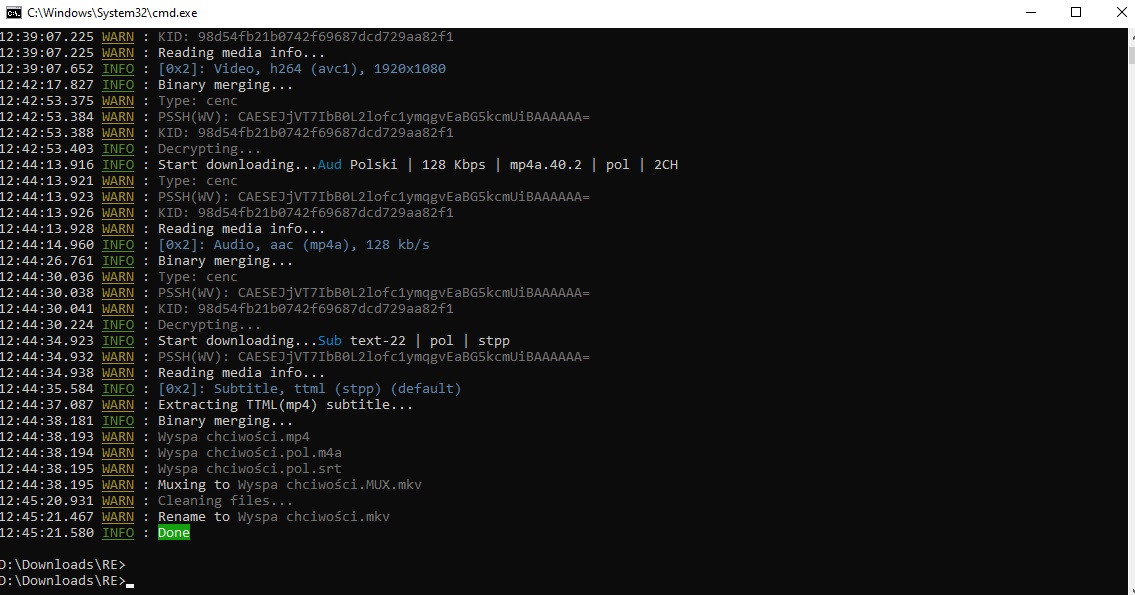Click the Cleaning files... log message
1135x595 pixels.
225,501
